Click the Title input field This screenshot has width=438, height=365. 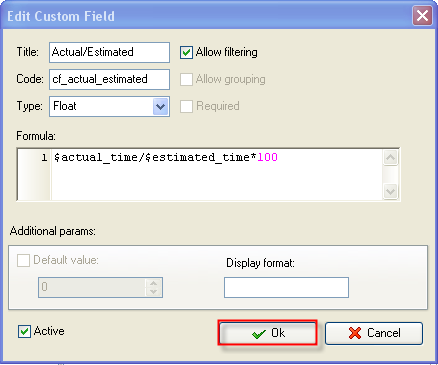click(109, 52)
